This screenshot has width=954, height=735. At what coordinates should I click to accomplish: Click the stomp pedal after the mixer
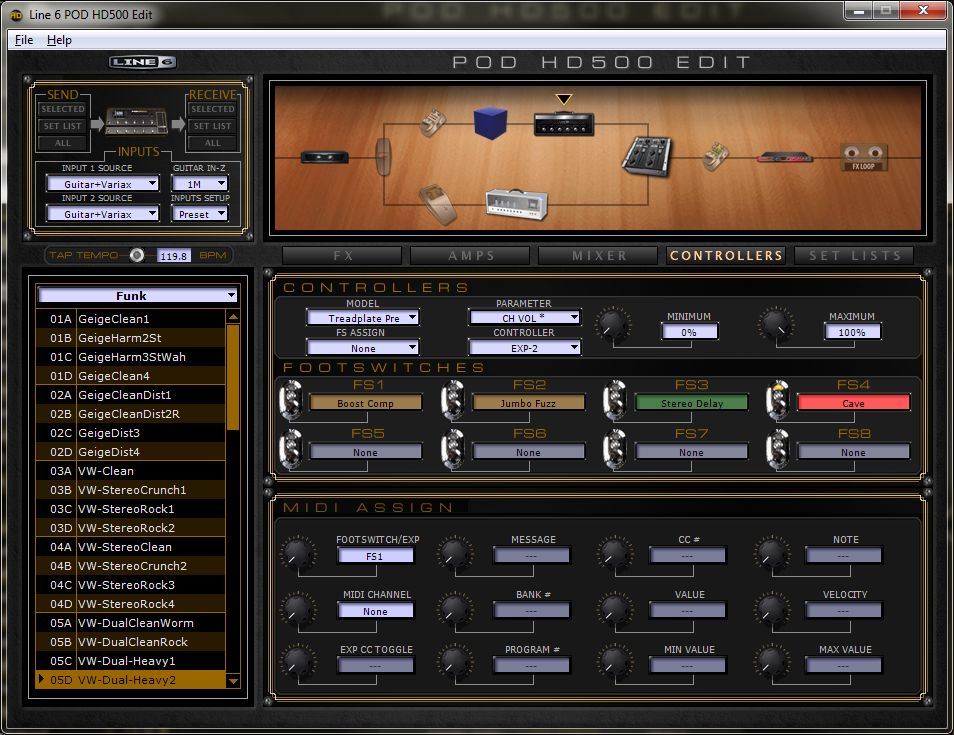(x=716, y=157)
